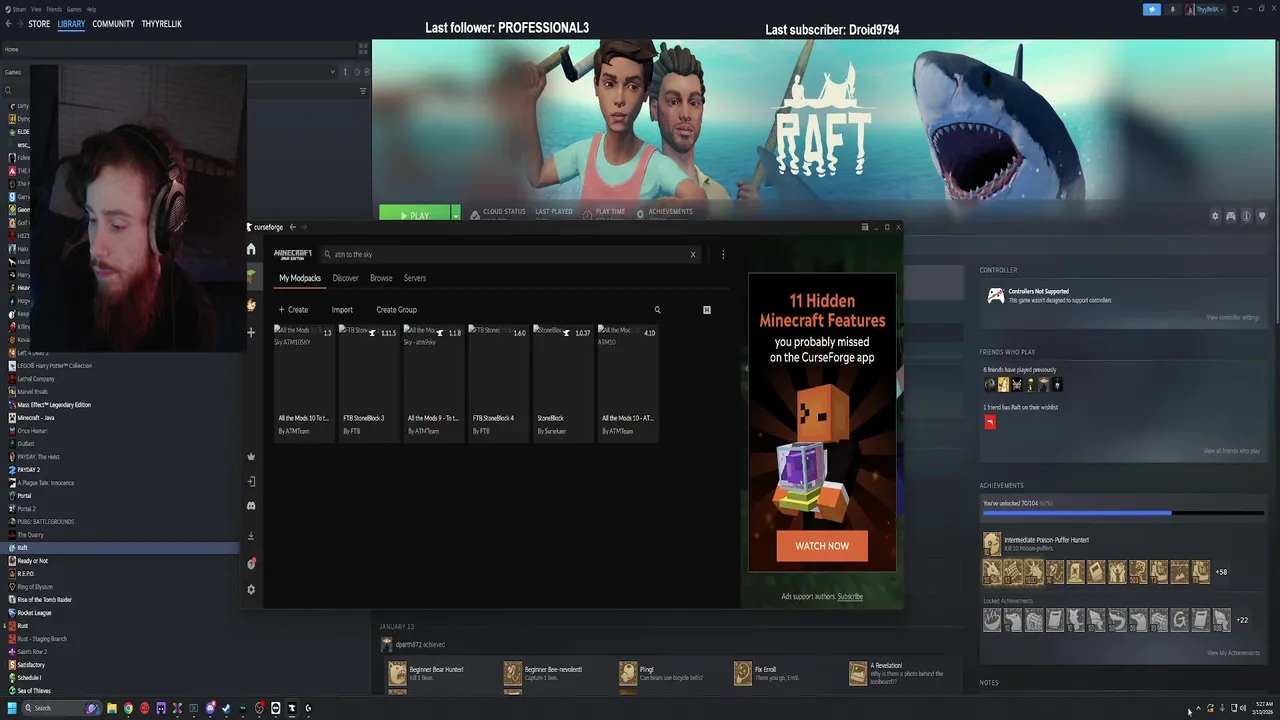Open Help menu in Steam
1280x720 pixels.
click(x=91, y=9)
